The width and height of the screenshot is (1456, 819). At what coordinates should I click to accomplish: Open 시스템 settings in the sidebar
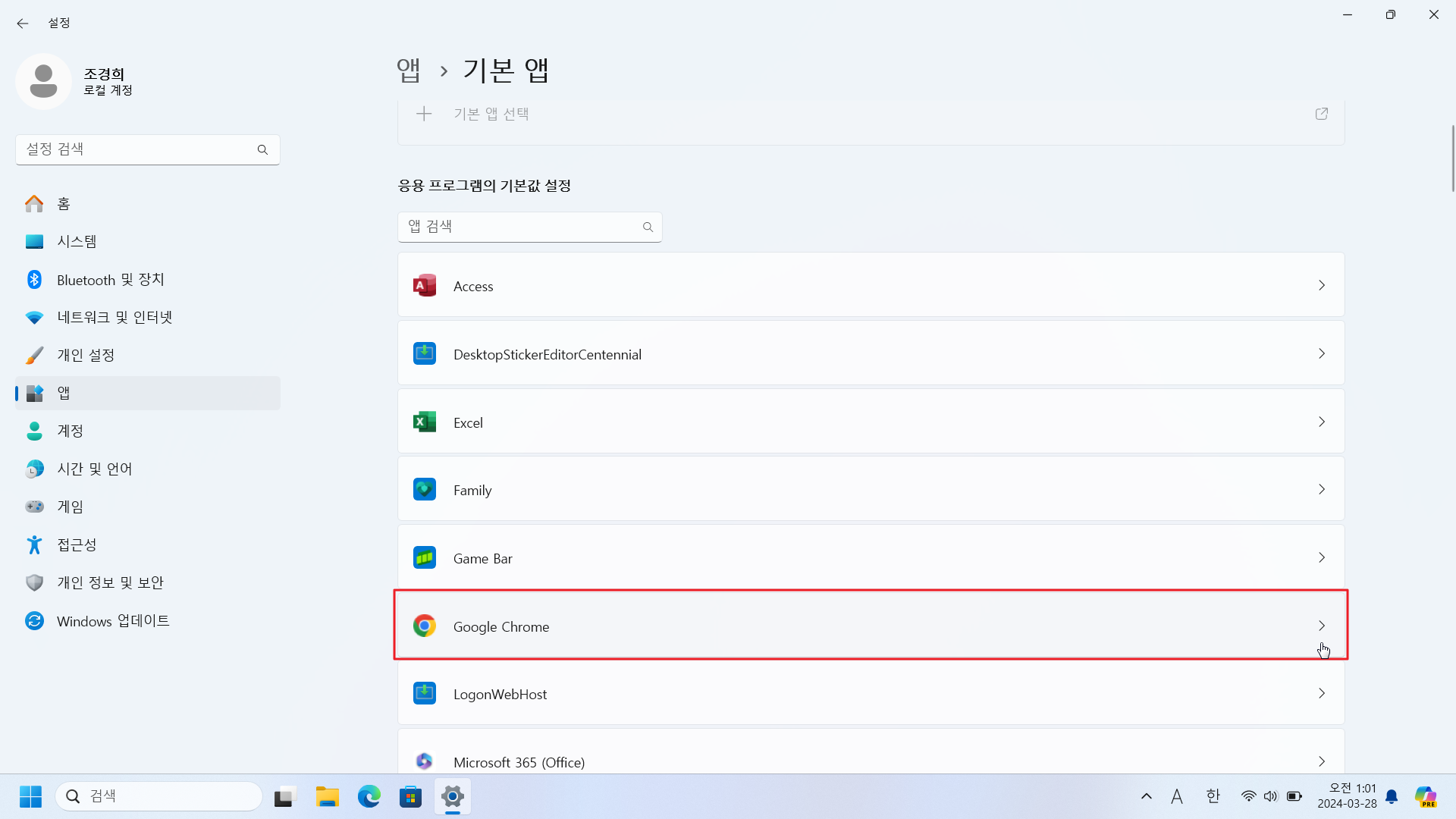(148, 241)
